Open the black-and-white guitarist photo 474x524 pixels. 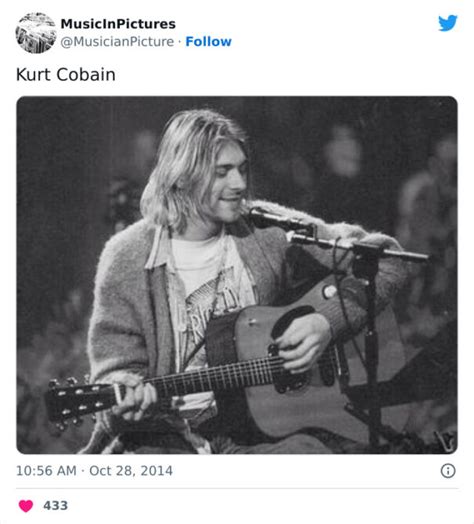[x=237, y=275]
